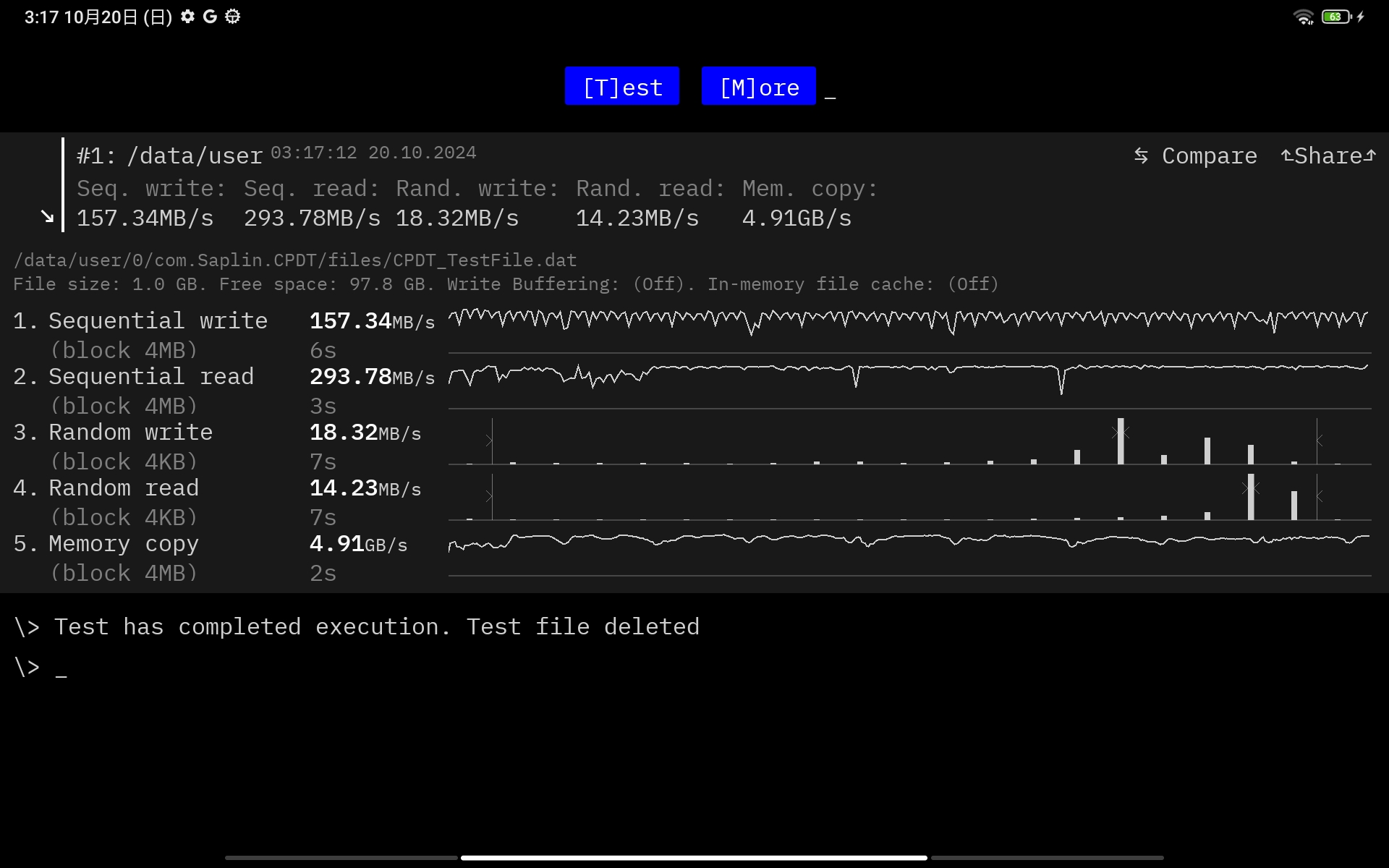Open the [M]ore menu

(x=758, y=87)
